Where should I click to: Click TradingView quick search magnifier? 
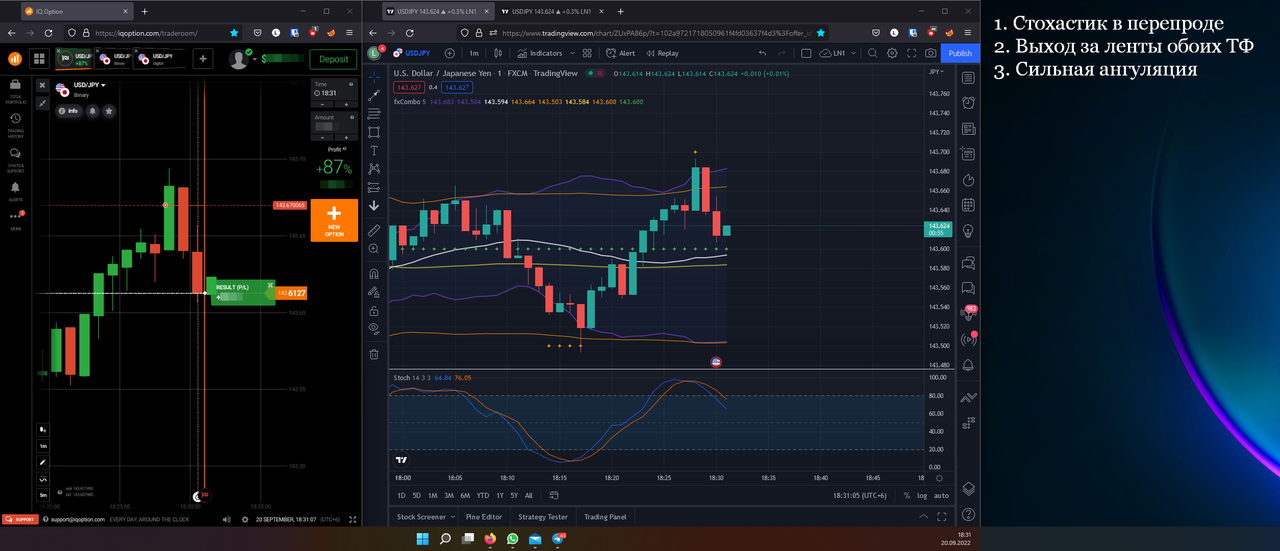click(872, 53)
